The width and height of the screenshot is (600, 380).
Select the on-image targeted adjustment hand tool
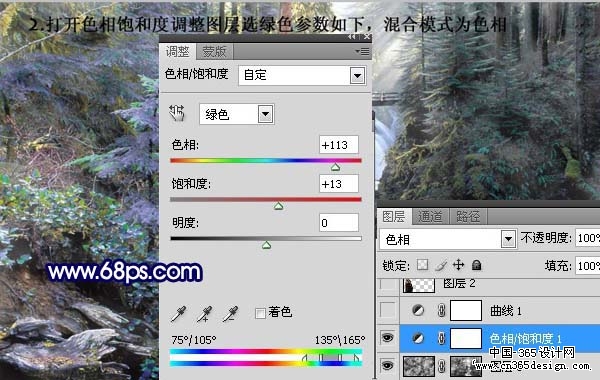177,113
